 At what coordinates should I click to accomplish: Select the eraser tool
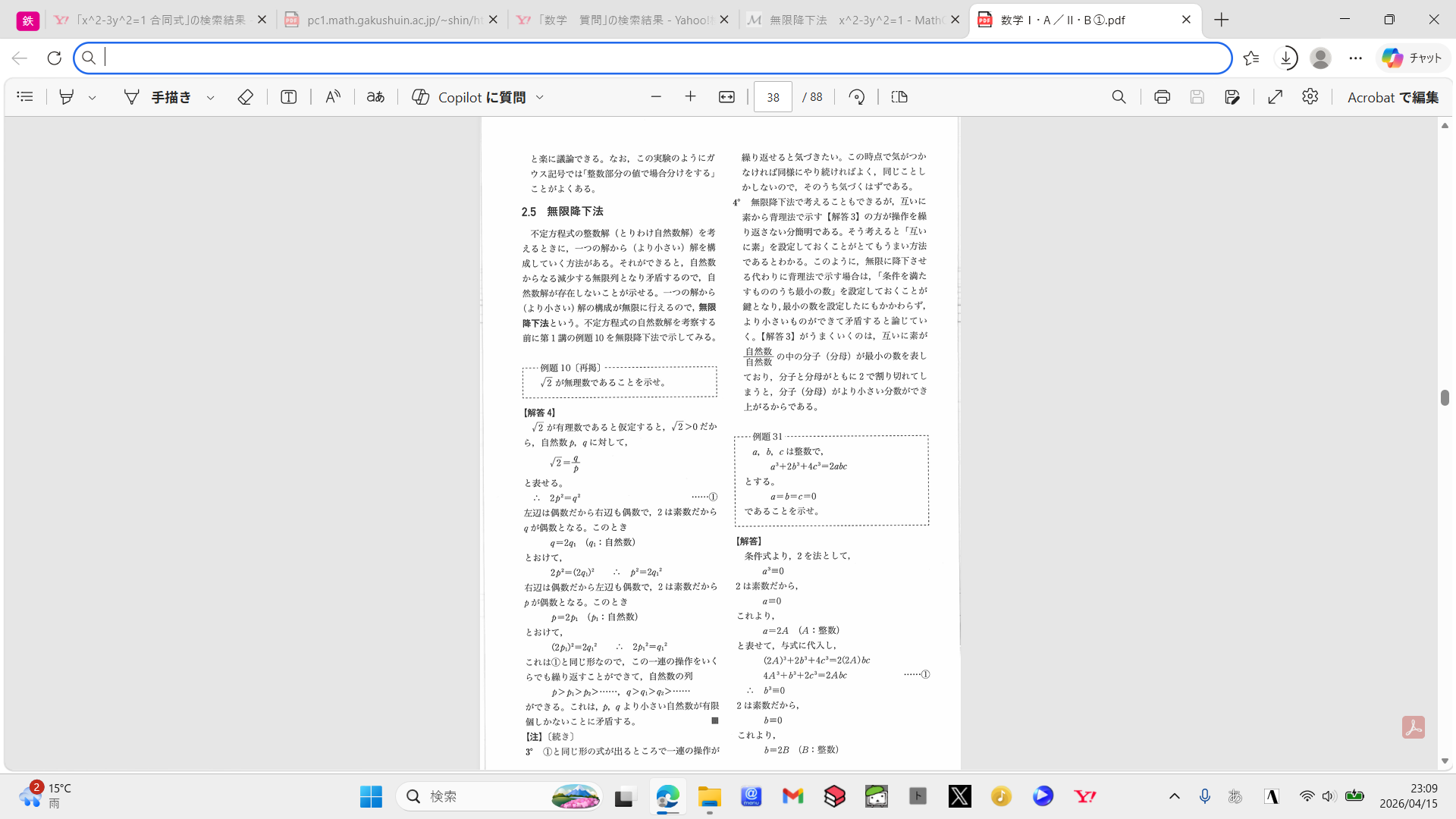(x=244, y=97)
